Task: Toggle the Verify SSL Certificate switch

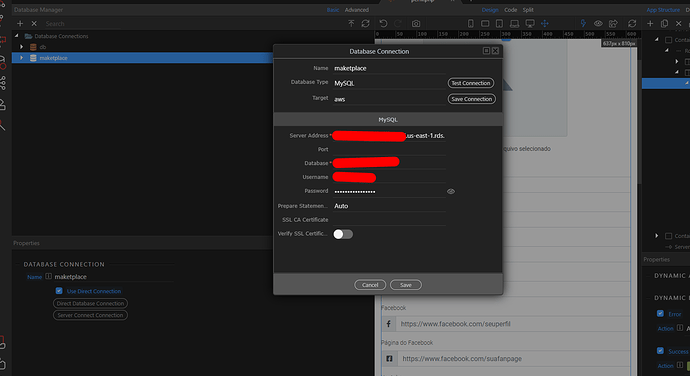Action: (x=343, y=234)
